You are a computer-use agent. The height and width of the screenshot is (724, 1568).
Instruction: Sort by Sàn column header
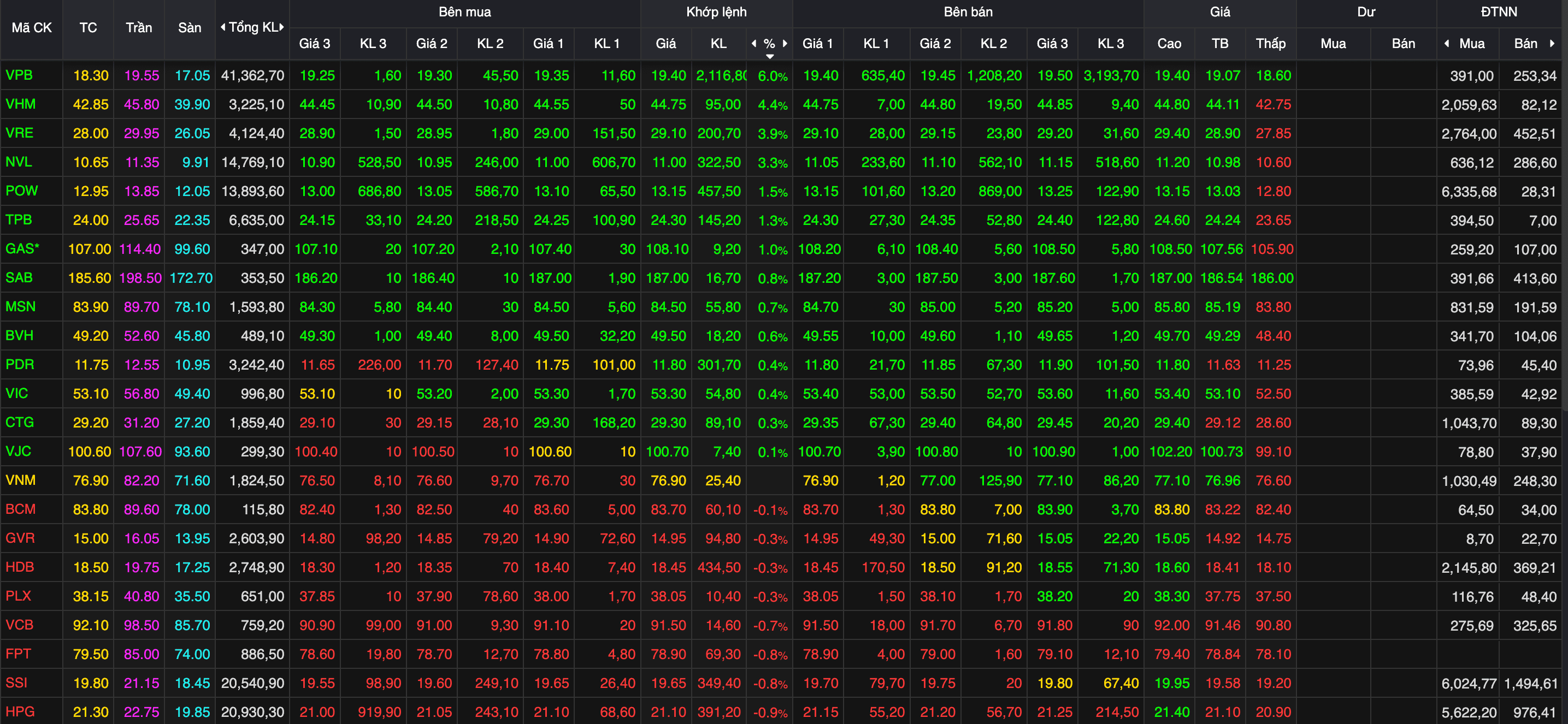(189, 27)
